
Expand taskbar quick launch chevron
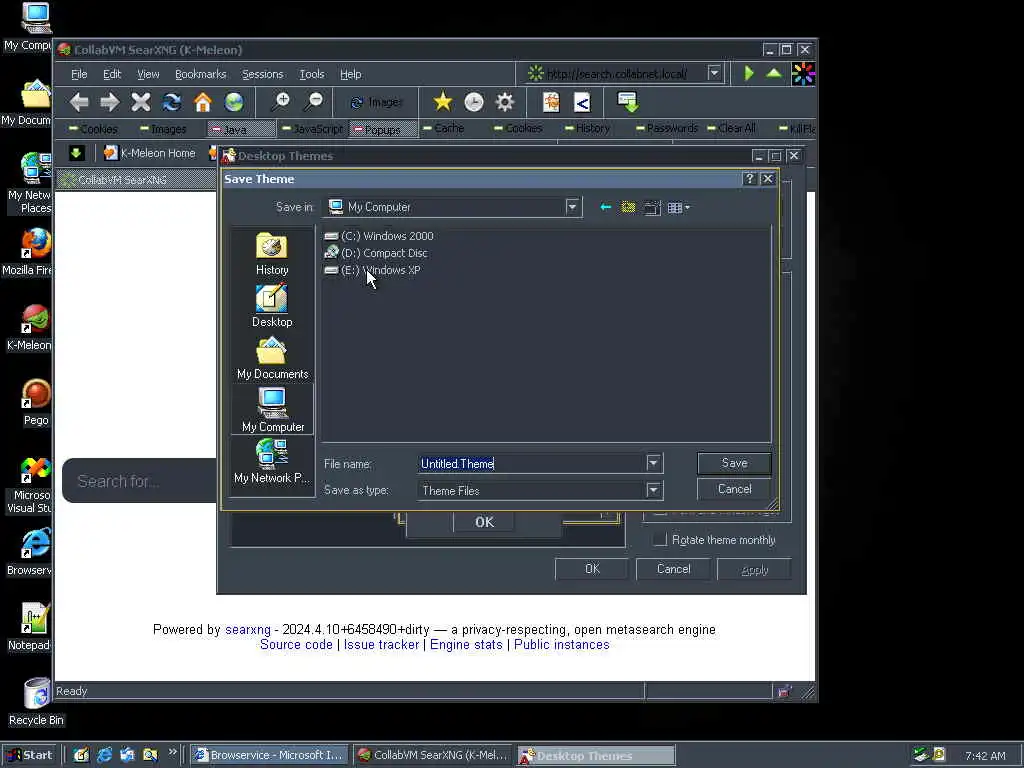[x=172, y=752]
